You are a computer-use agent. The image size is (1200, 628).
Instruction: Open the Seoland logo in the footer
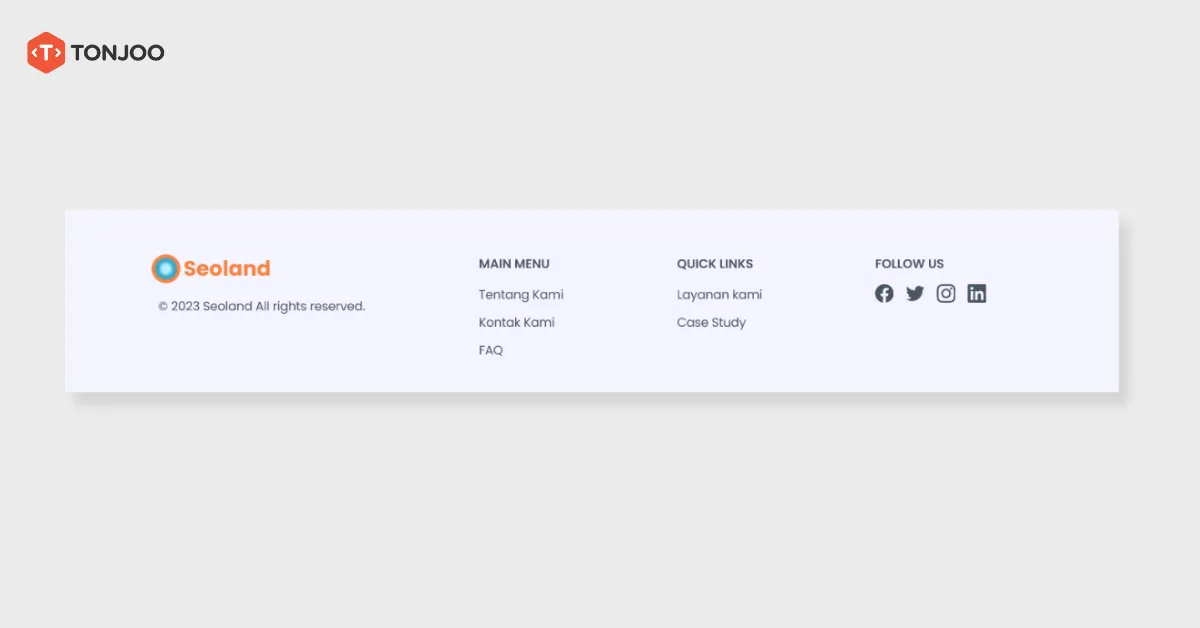pos(210,268)
